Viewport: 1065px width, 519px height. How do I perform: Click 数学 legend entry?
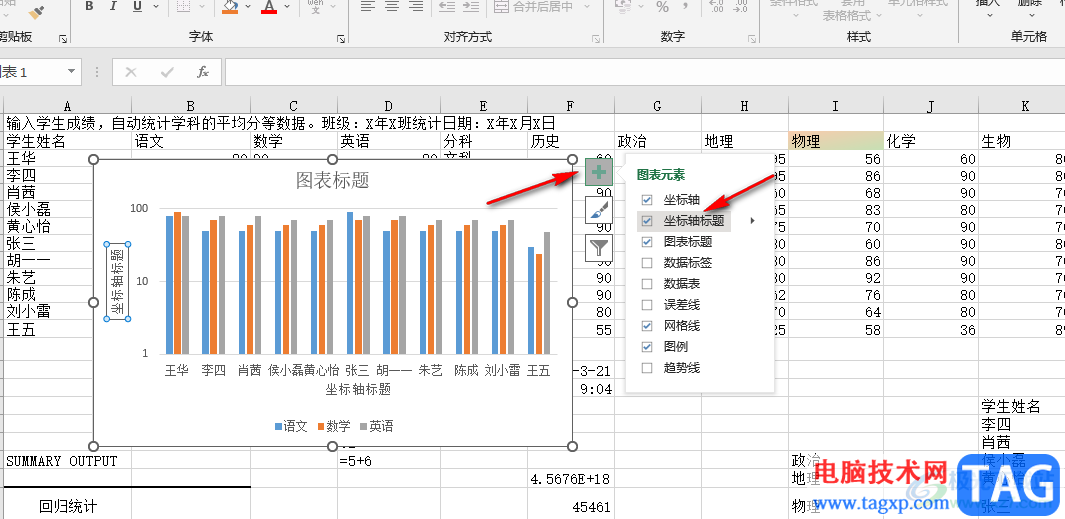[333, 427]
